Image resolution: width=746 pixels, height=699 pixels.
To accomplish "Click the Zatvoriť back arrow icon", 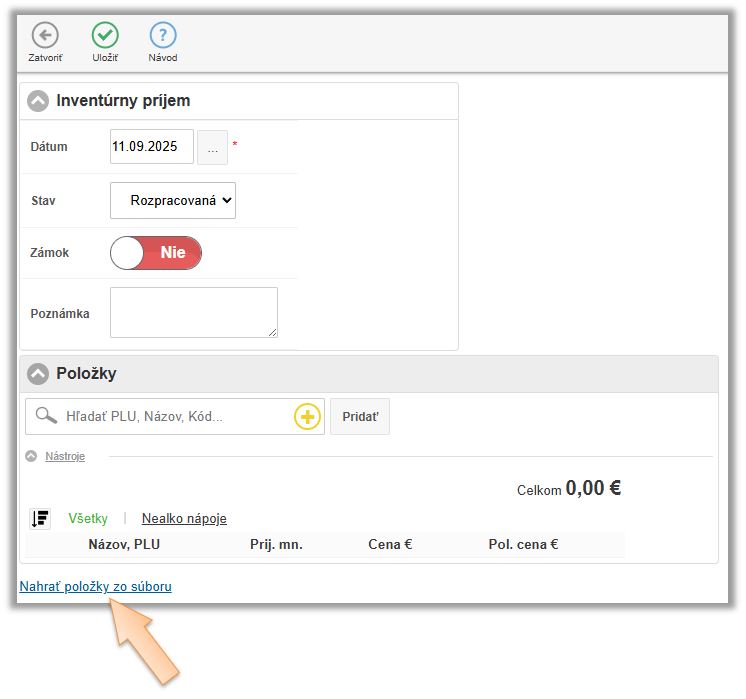I will (x=45, y=36).
